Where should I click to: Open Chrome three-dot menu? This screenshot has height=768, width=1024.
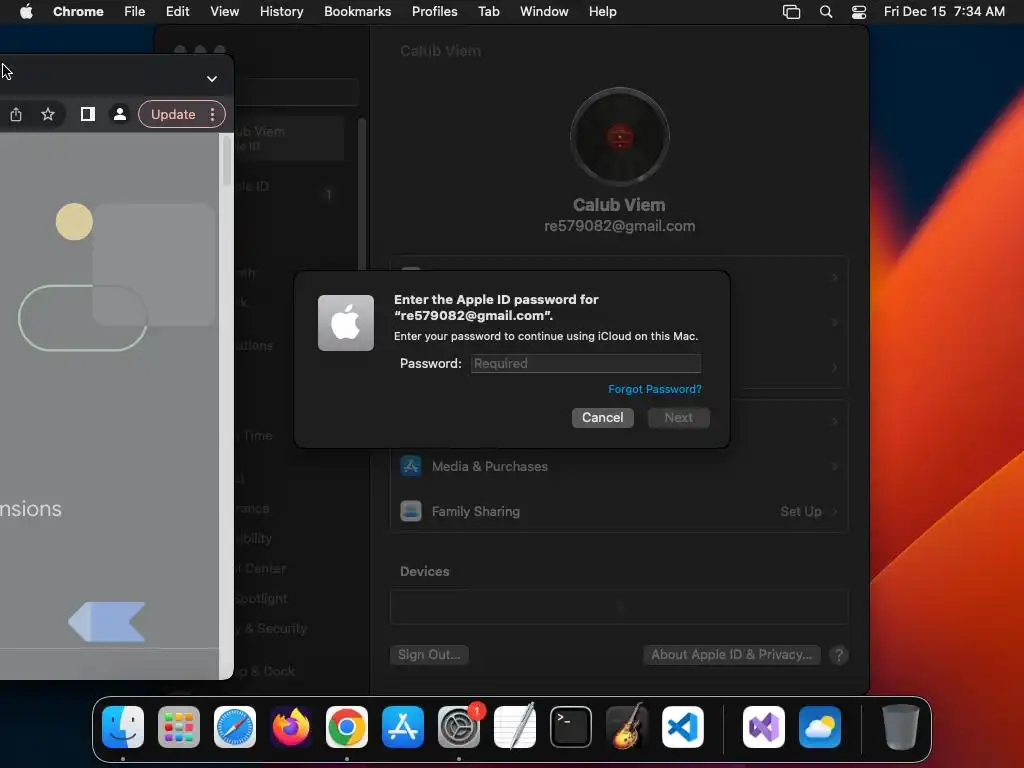click(212, 114)
